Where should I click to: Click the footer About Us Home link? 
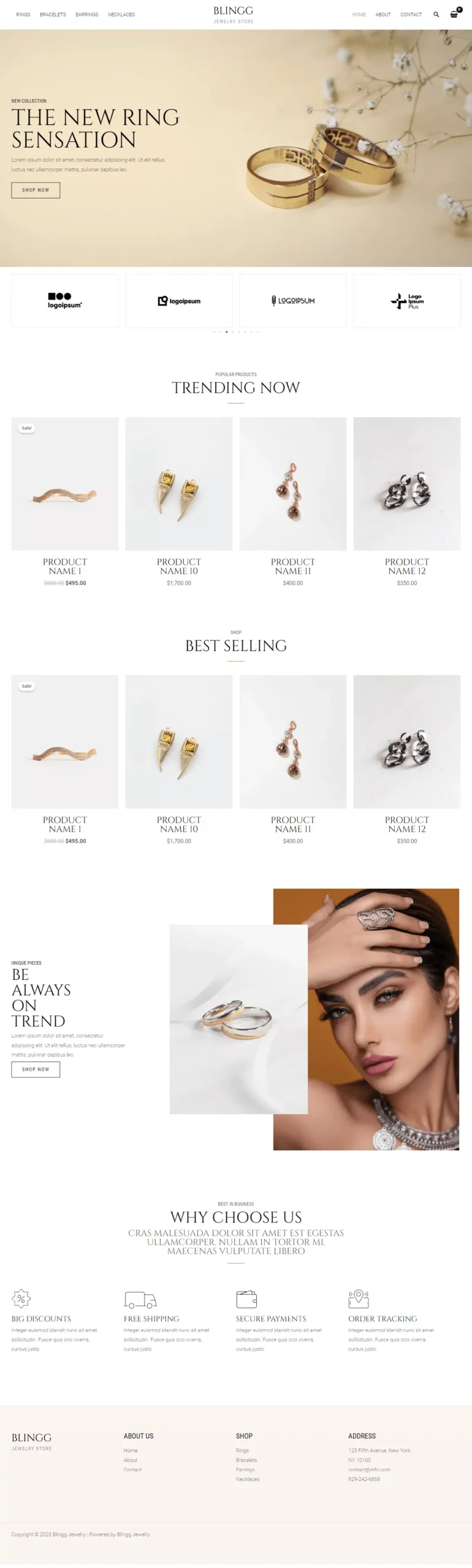(x=131, y=1450)
